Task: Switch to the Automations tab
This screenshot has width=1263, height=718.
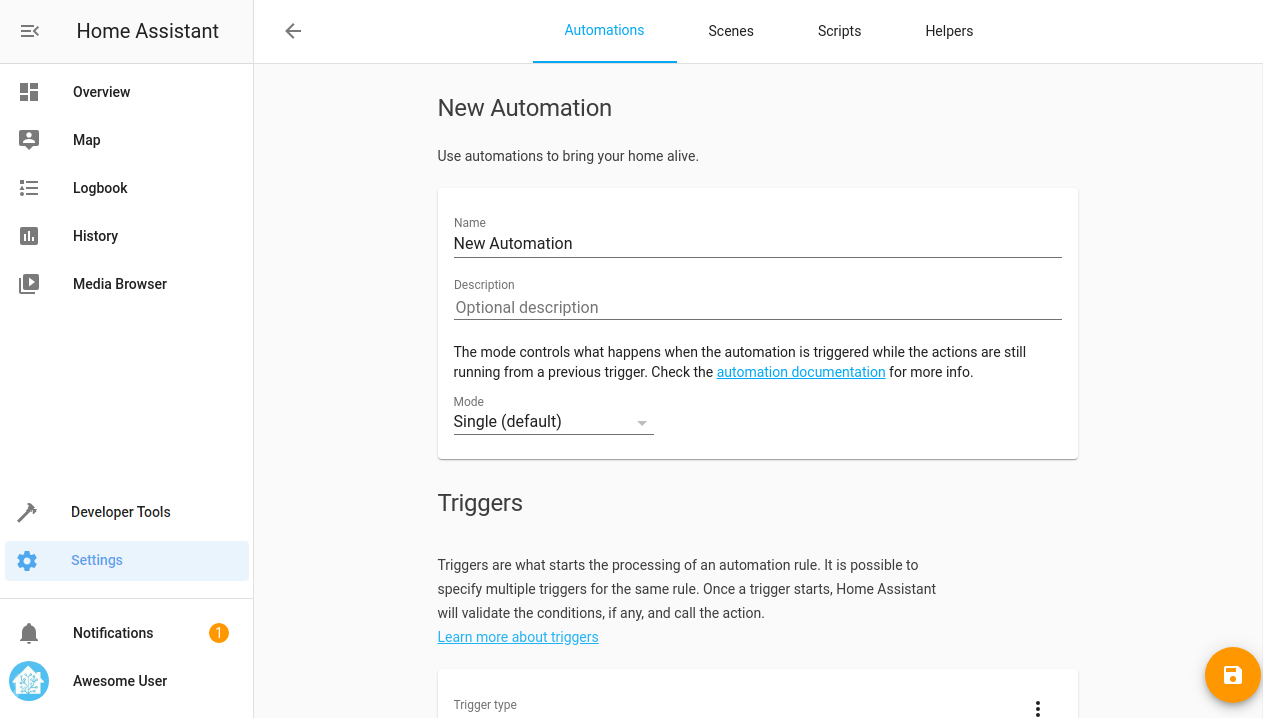Action: click(604, 31)
